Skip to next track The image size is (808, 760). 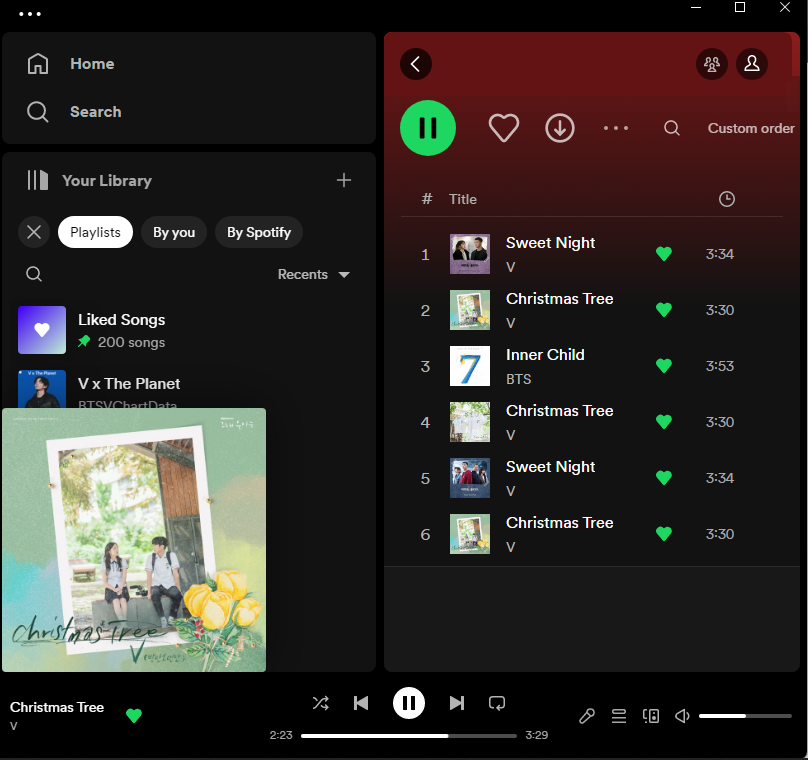tap(457, 703)
